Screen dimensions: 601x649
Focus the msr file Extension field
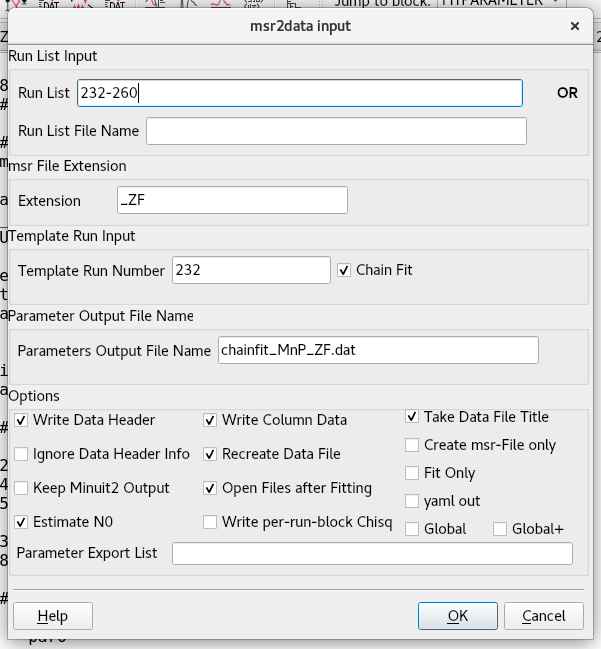click(231, 201)
